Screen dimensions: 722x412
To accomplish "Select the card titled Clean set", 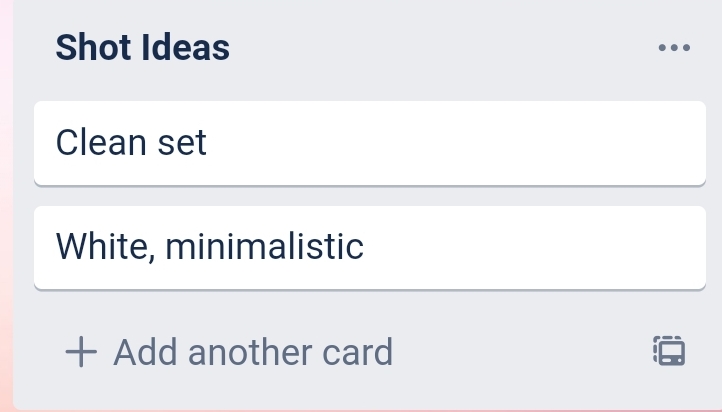I will [369, 143].
